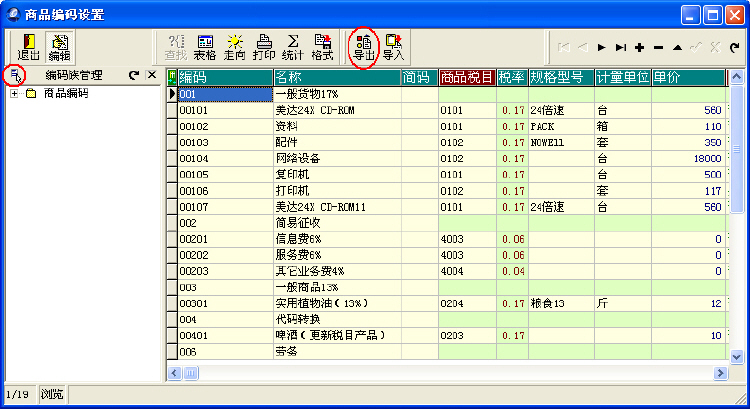Screen dimensions: 750x409
Task: Open the 统计 statistics icon
Action: [x=293, y=47]
